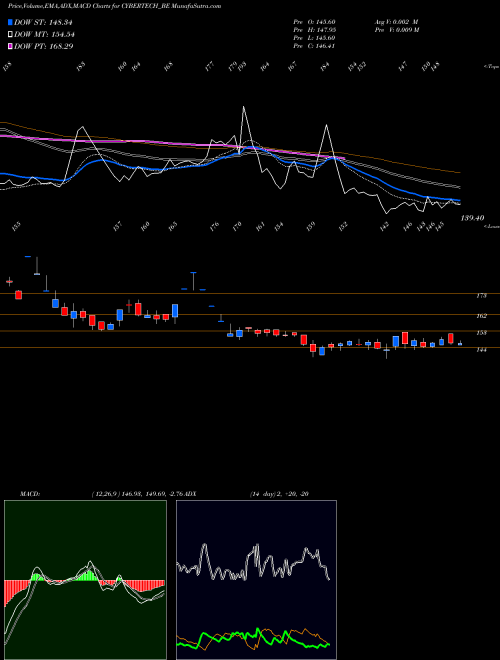Click the 193 top price label
The width and height of the screenshot is (500, 660).
[242, 67]
